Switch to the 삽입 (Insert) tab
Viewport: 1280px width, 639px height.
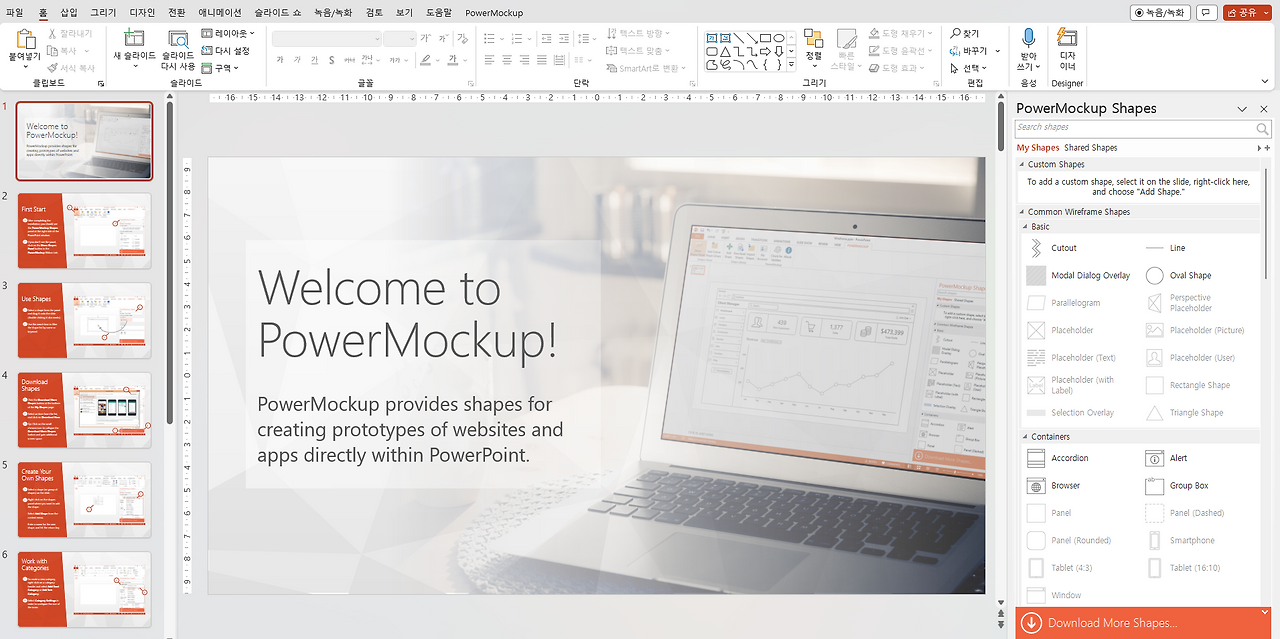pyautogui.click(x=69, y=13)
